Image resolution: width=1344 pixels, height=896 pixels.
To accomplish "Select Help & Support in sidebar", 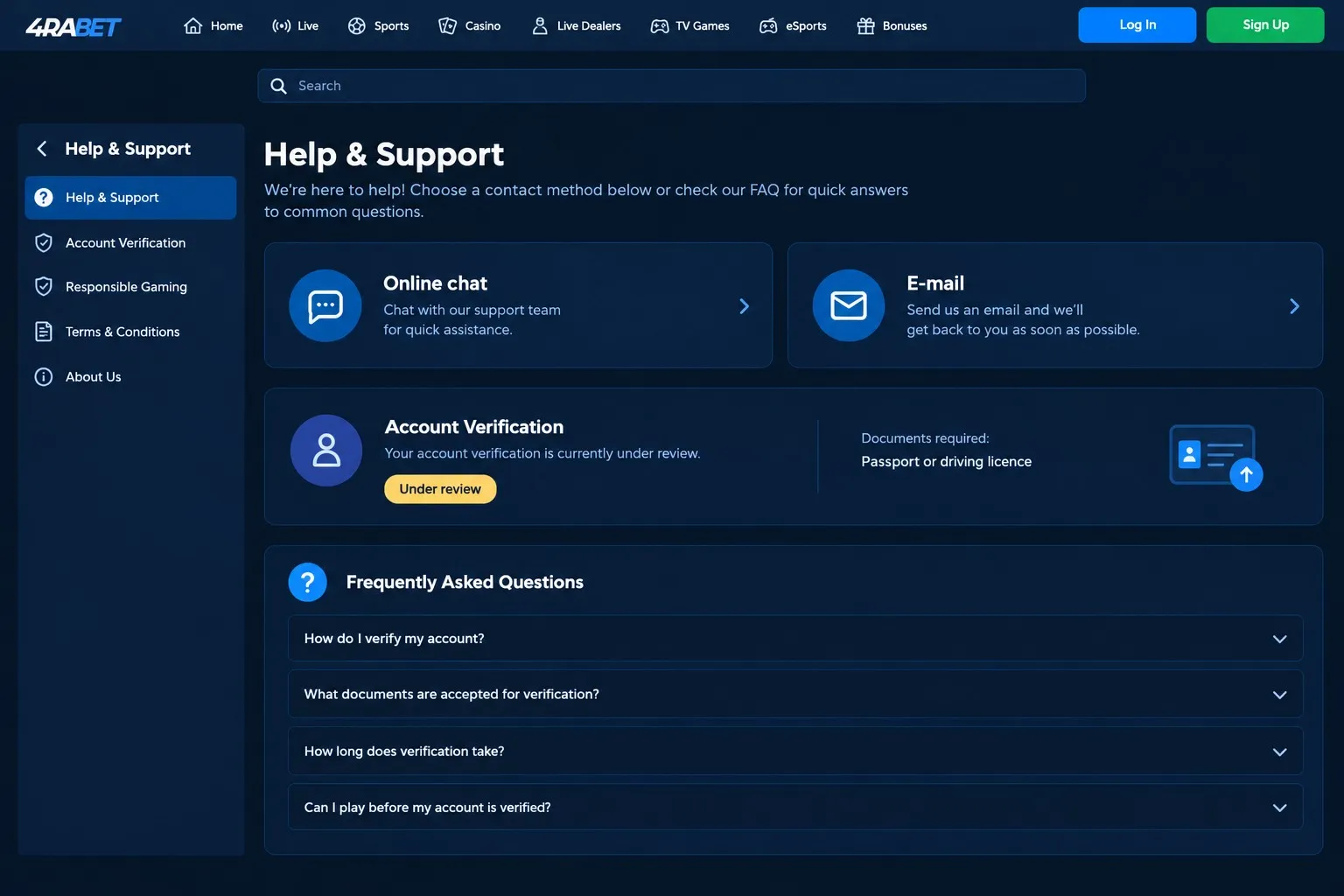I will tap(130, 198).
